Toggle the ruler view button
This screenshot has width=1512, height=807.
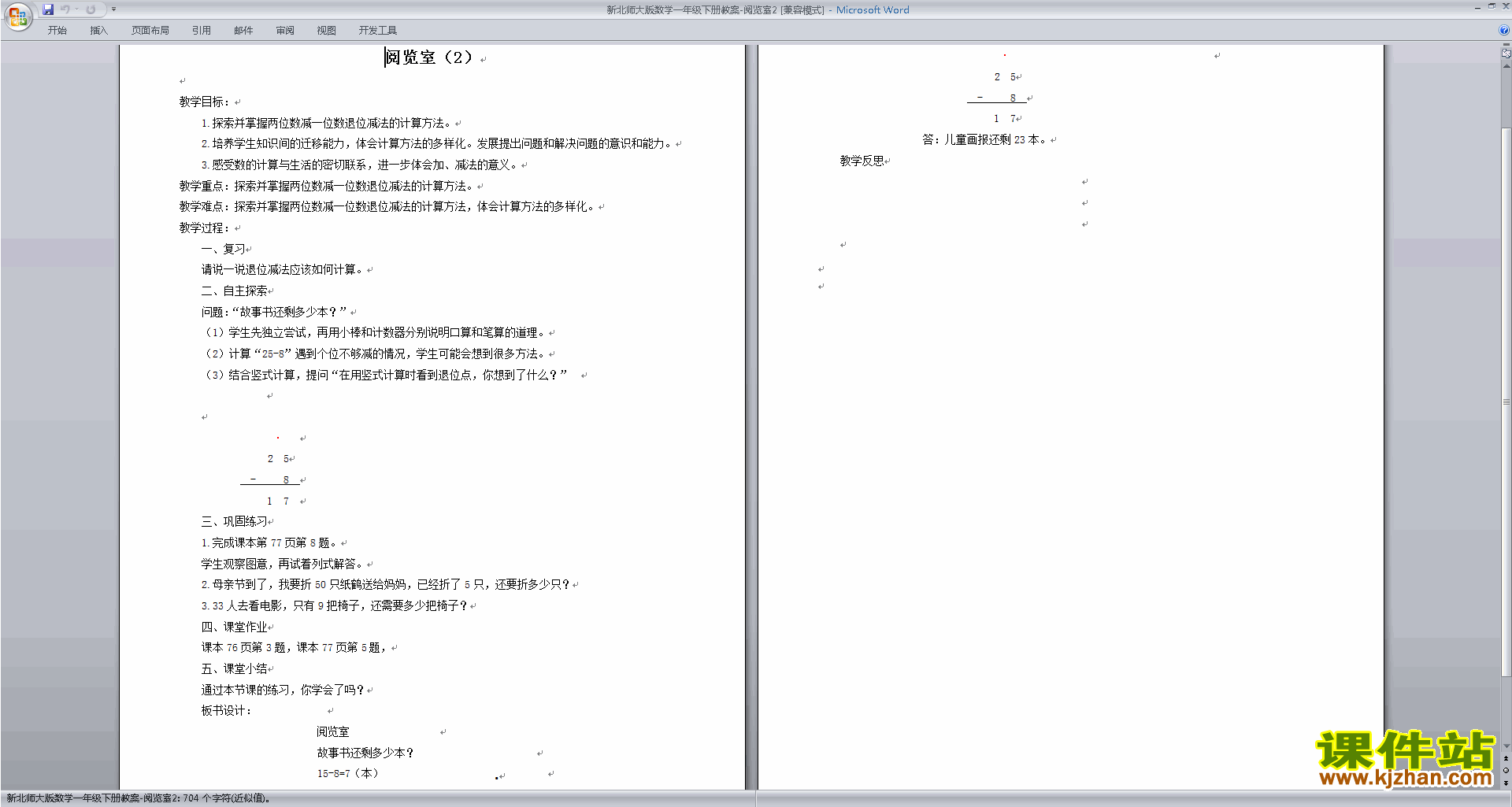1506,54
